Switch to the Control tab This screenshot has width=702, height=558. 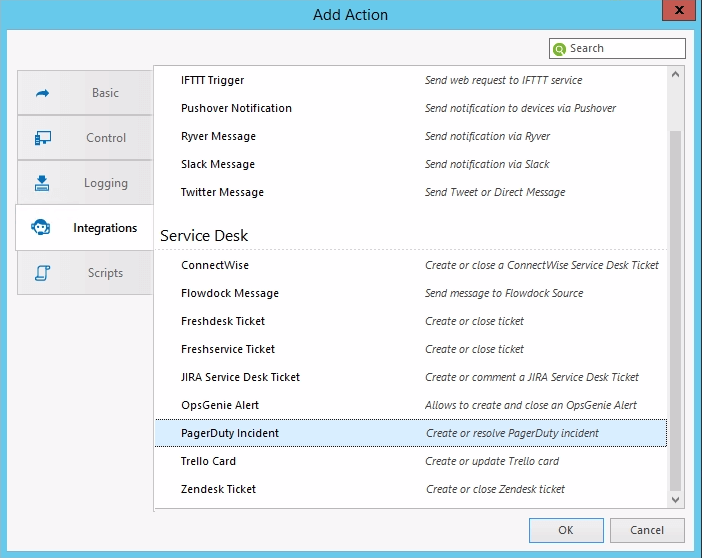coord(85,137)
